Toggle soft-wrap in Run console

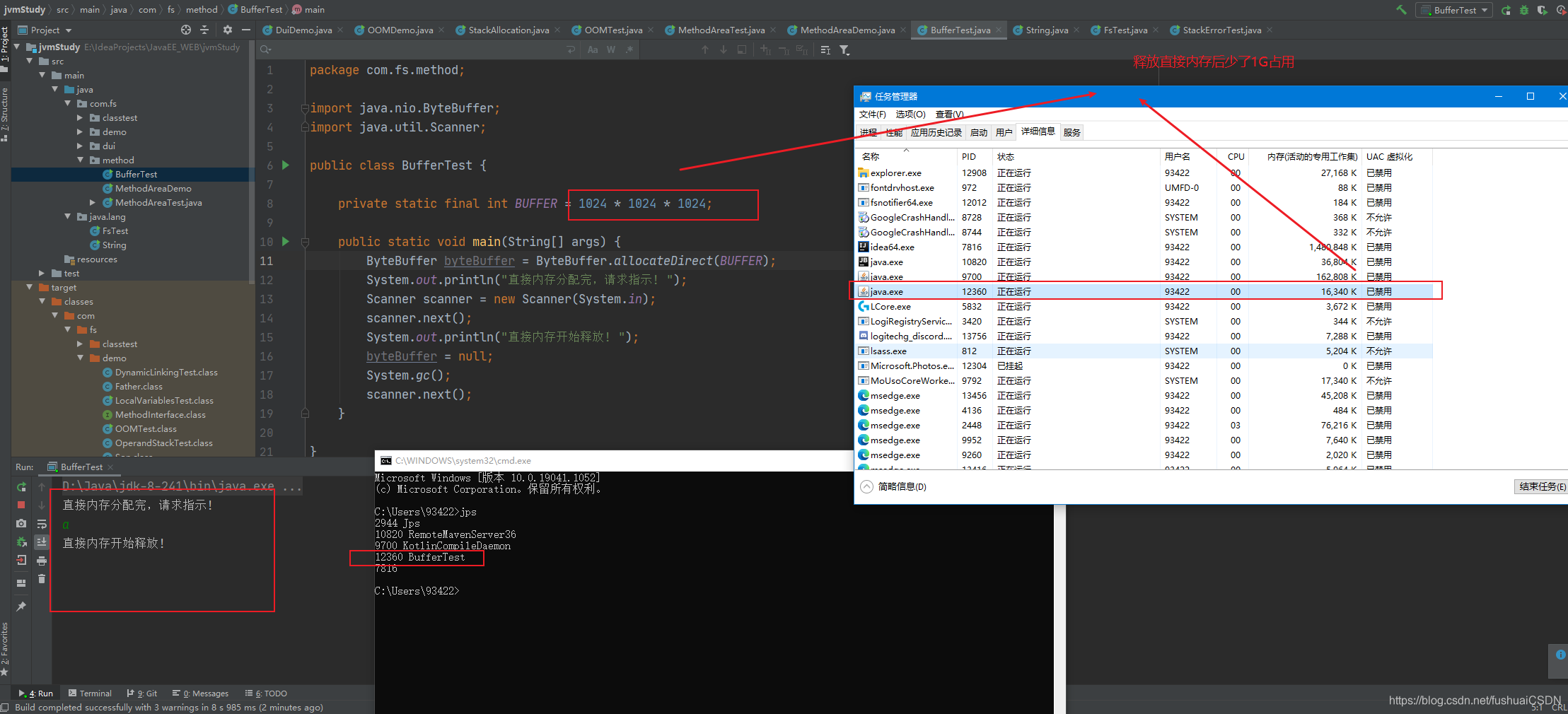point(42,524)
